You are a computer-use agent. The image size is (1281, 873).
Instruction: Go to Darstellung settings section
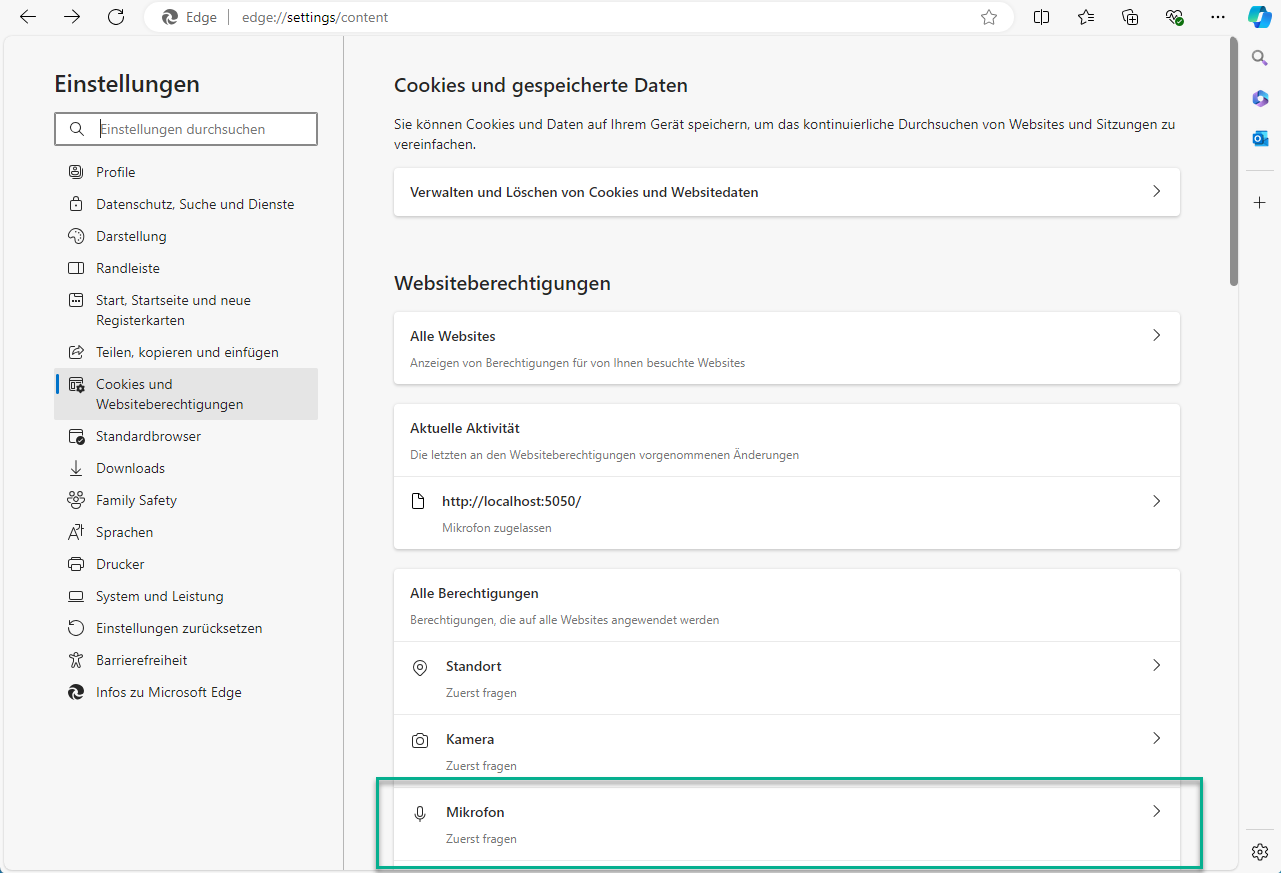pos(131,236)
